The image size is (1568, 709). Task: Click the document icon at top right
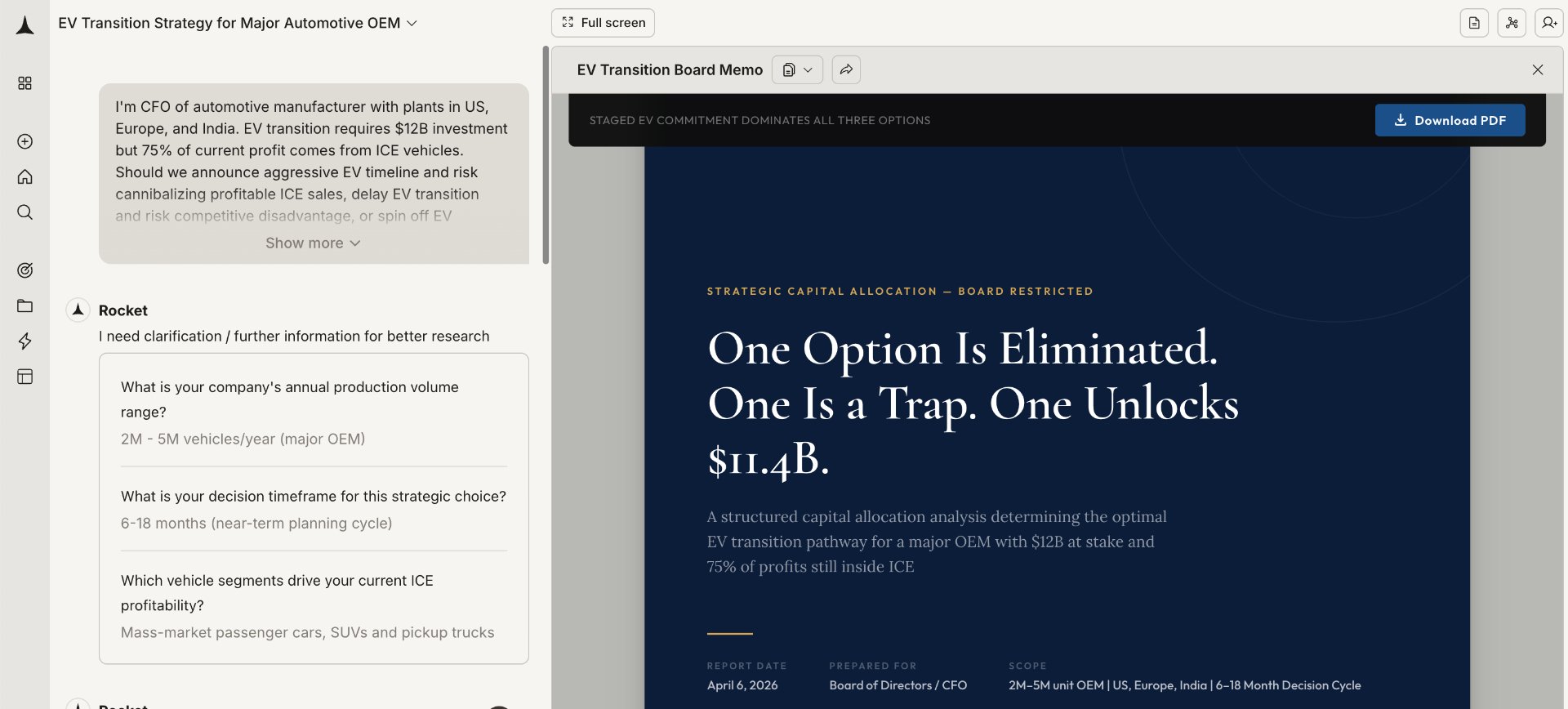point(1474,23)
